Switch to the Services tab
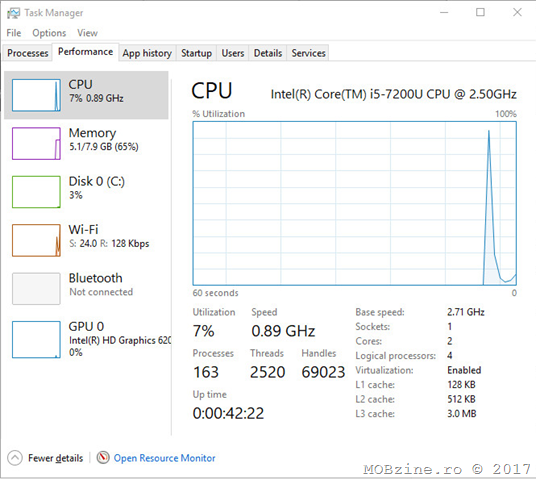Viewport: 536px width, 480px height. coord(308,53)
